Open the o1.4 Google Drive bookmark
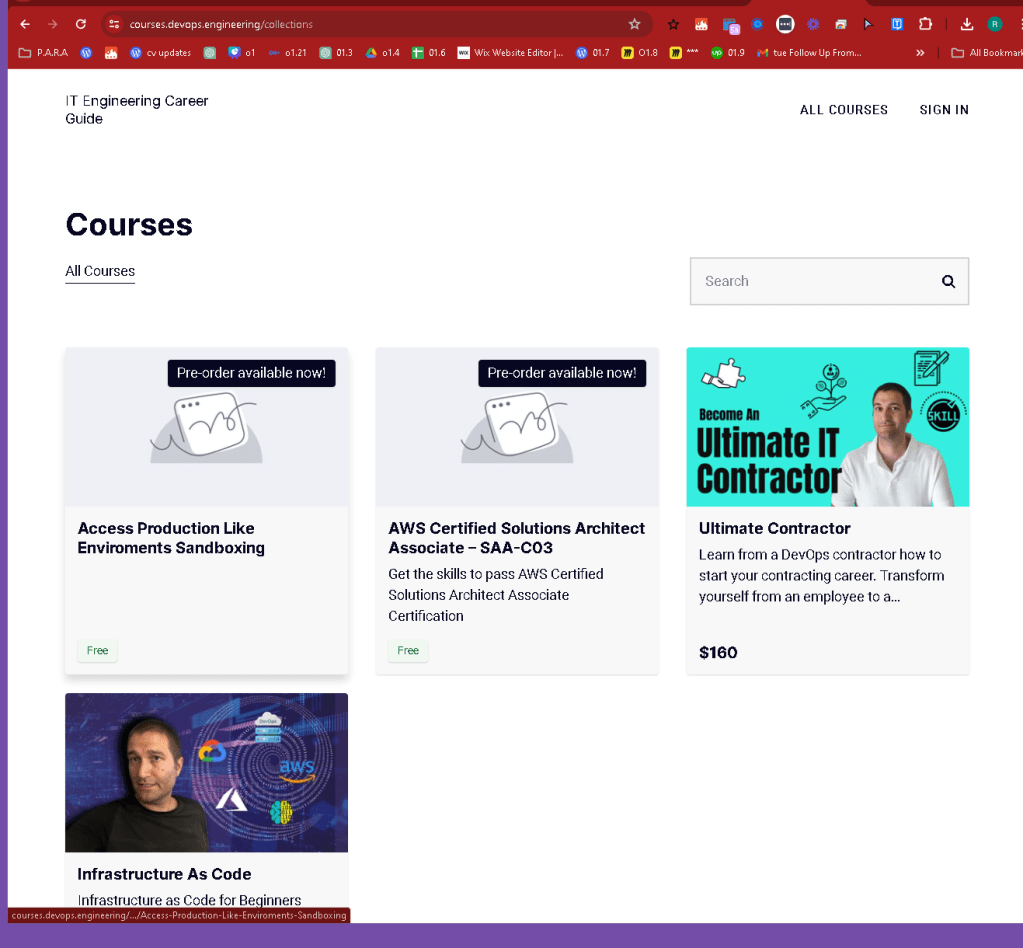The height and width of the screenshot is (948, 1023). [x=382, y=53]
